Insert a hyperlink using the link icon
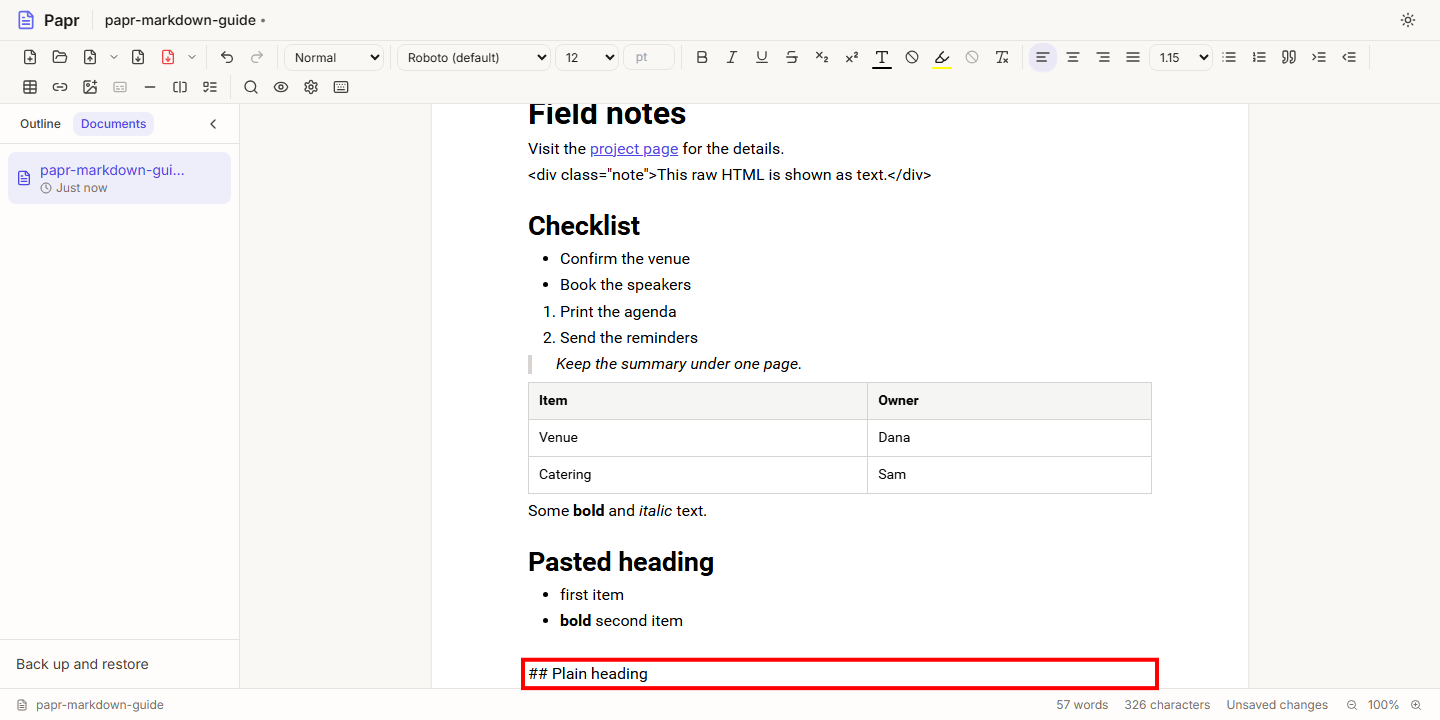The height and width of the screenshot is (720, 1440). (60, 87)
